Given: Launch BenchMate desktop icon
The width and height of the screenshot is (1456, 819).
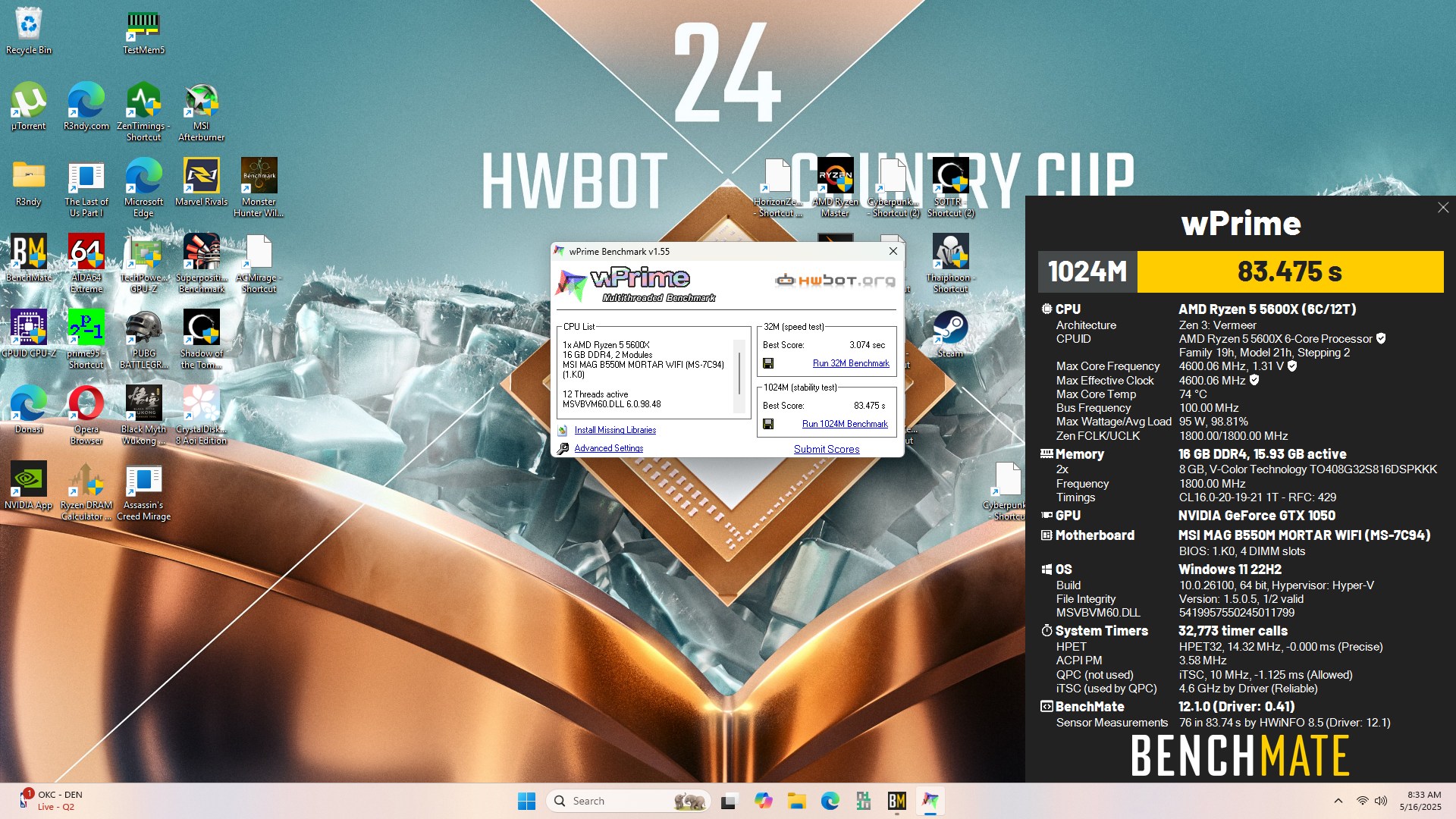Looking at the screenshot, I should pyautogui.click(x=29, y=259).
